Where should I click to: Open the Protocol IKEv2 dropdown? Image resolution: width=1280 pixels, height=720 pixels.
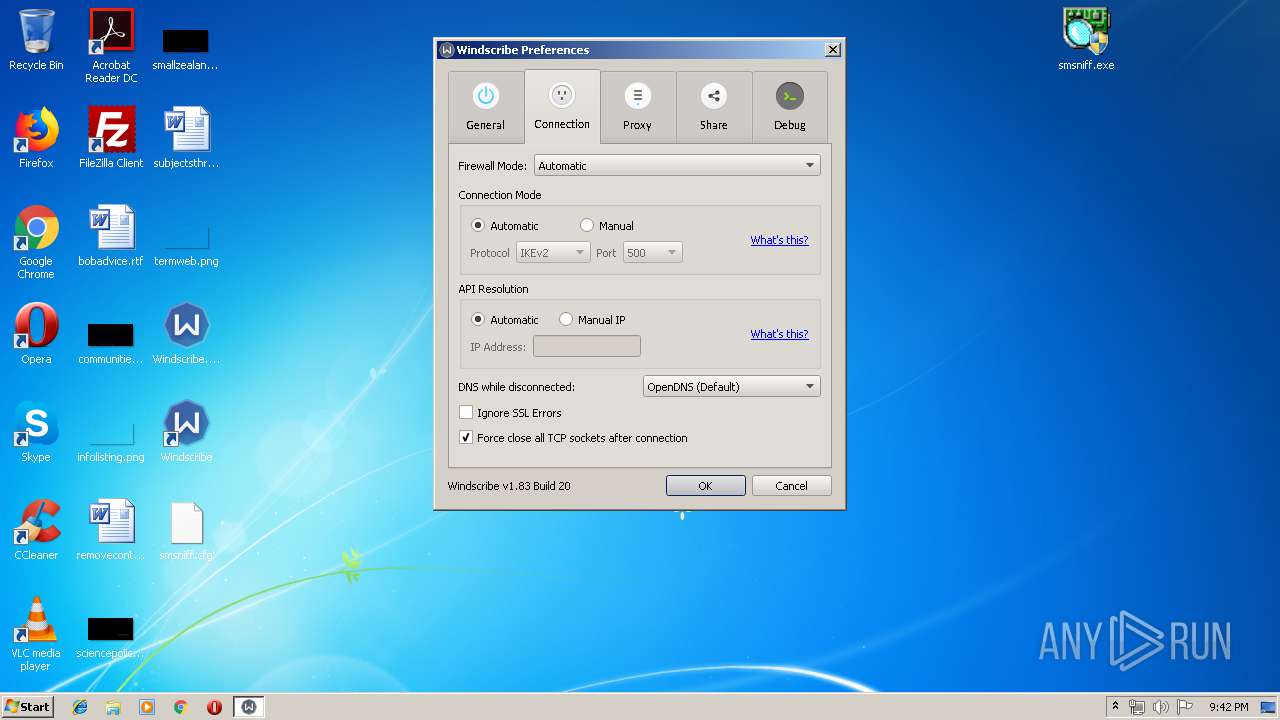coord(553,253)
